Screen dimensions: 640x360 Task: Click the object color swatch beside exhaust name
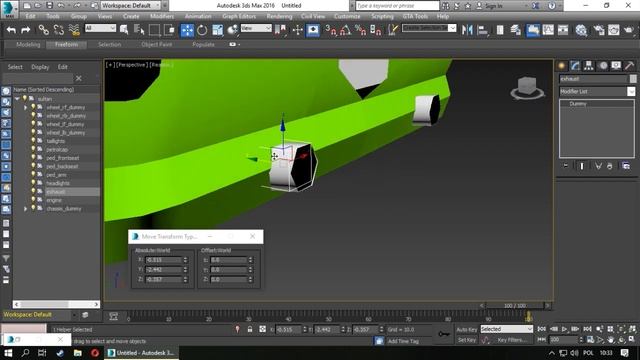click(633, 79)
